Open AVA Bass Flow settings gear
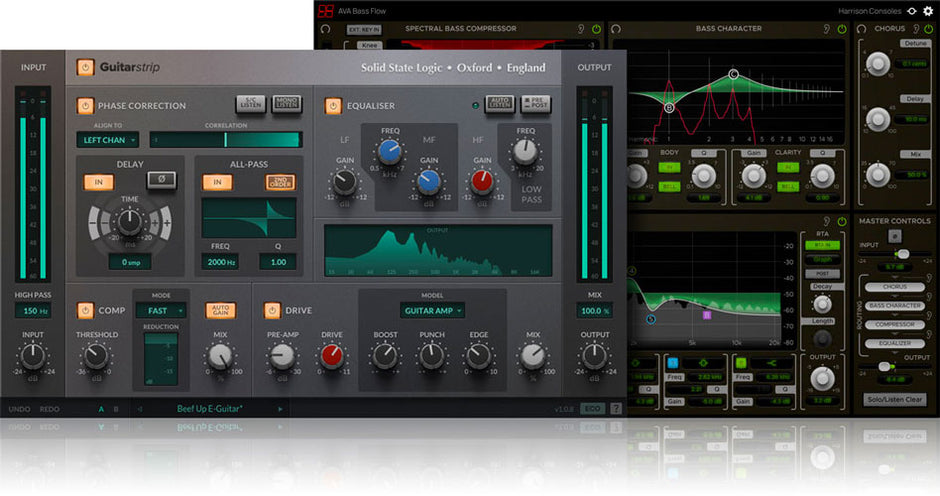Screen dimensions: 940x496 point(928,11)
